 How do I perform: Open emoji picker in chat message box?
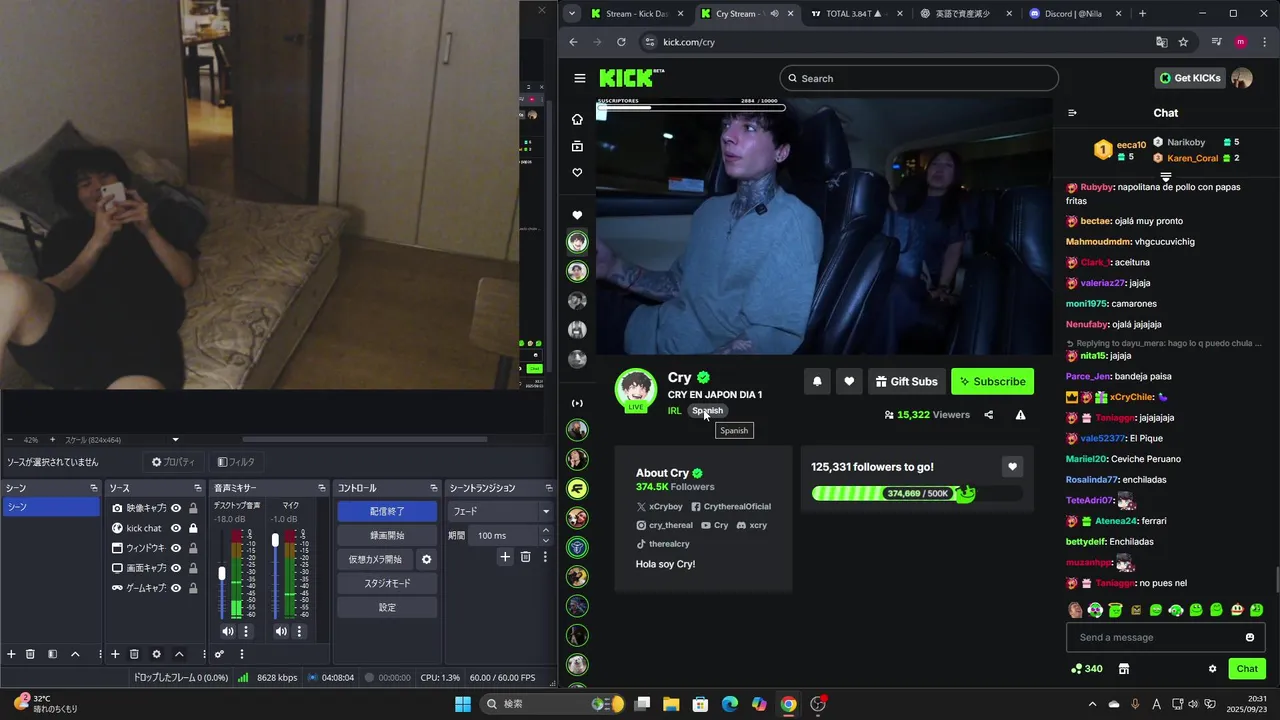1250,637
